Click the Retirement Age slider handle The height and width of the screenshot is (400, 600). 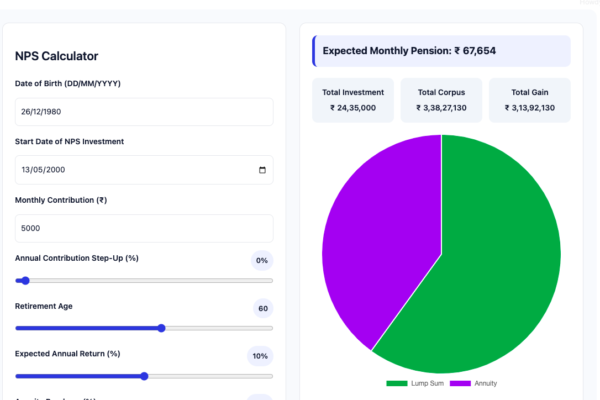point(161,328)
